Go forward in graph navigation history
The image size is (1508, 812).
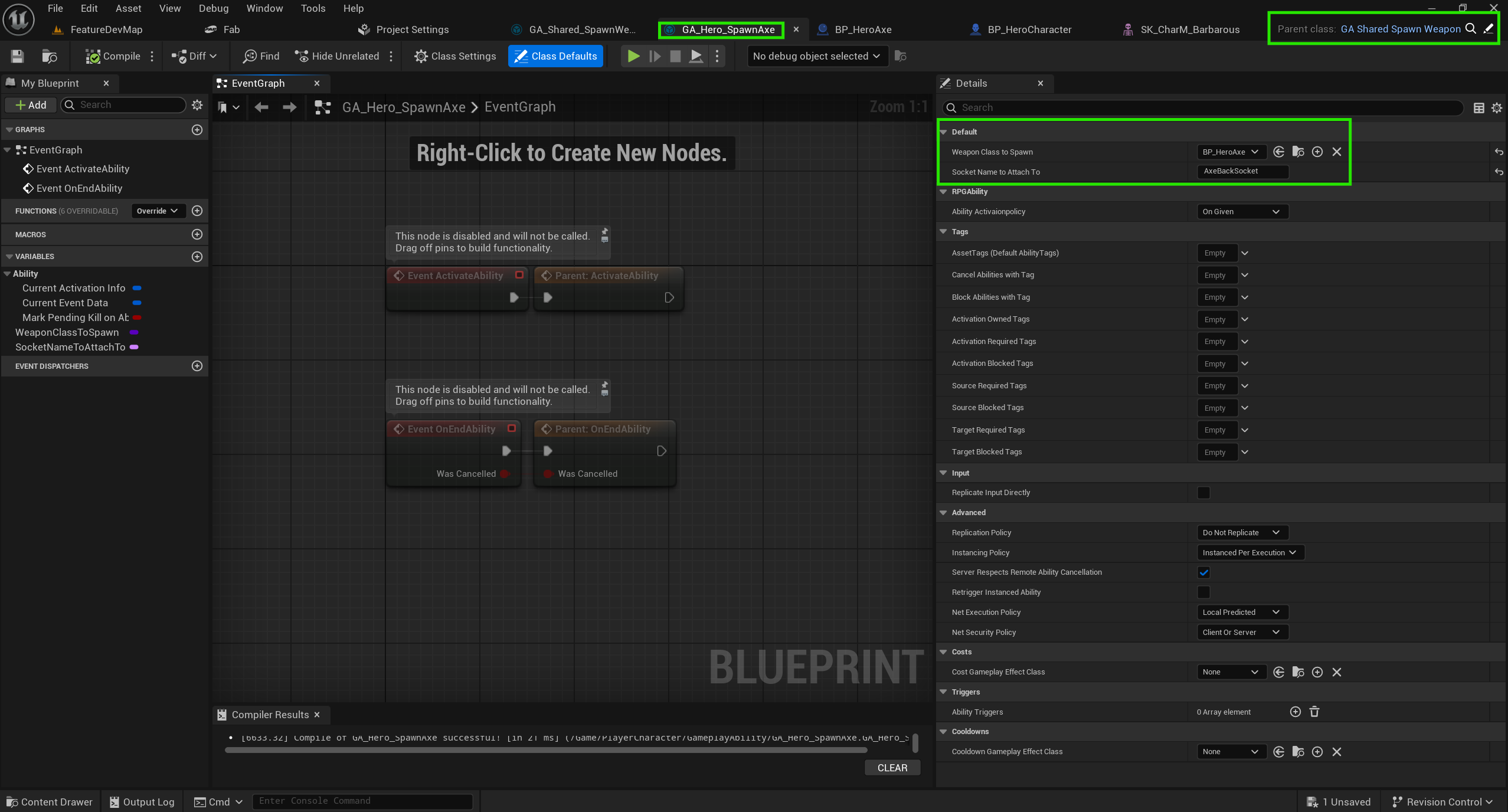tap(289, 107)
